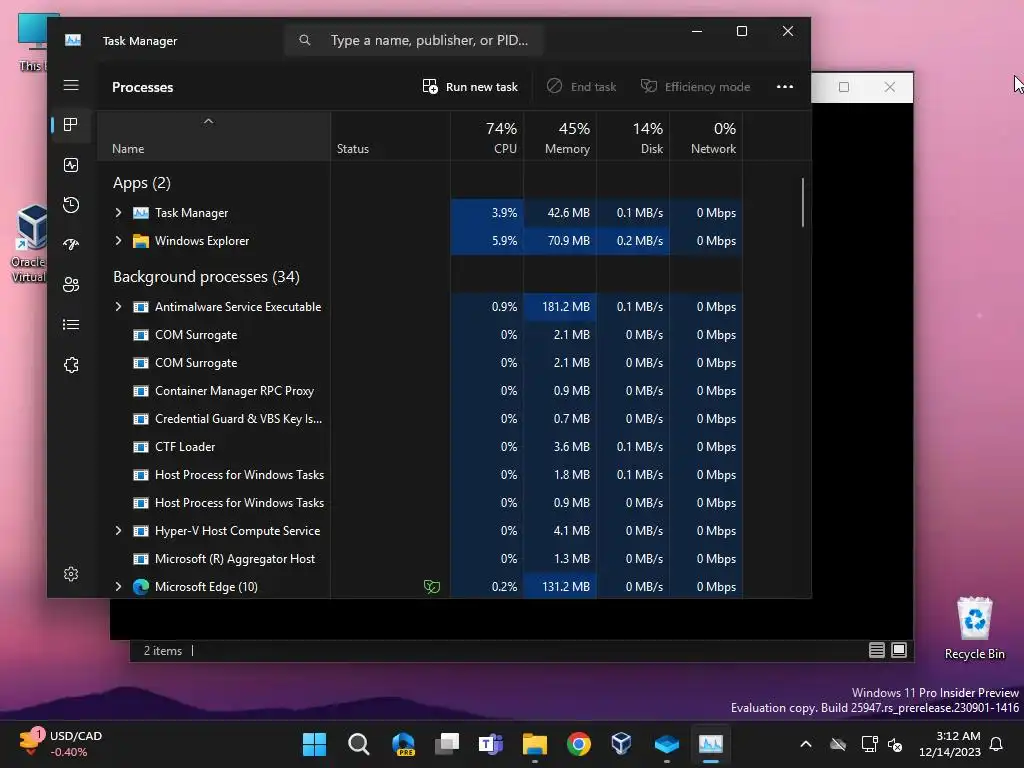Open Task Manager settings gear
The width and height of the screenshot is (1024, 768).
tap(71, 574)
